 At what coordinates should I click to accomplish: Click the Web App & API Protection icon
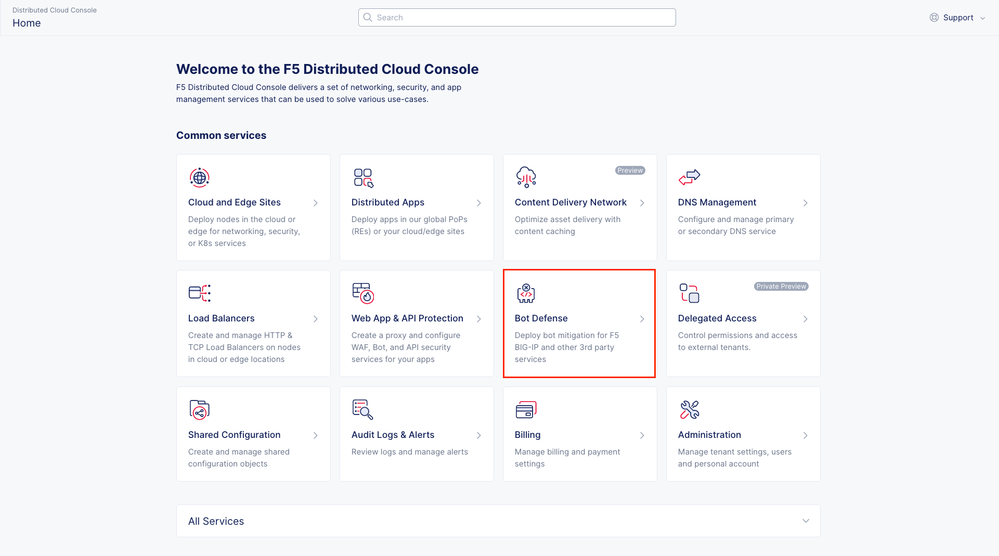pos(363,293)
